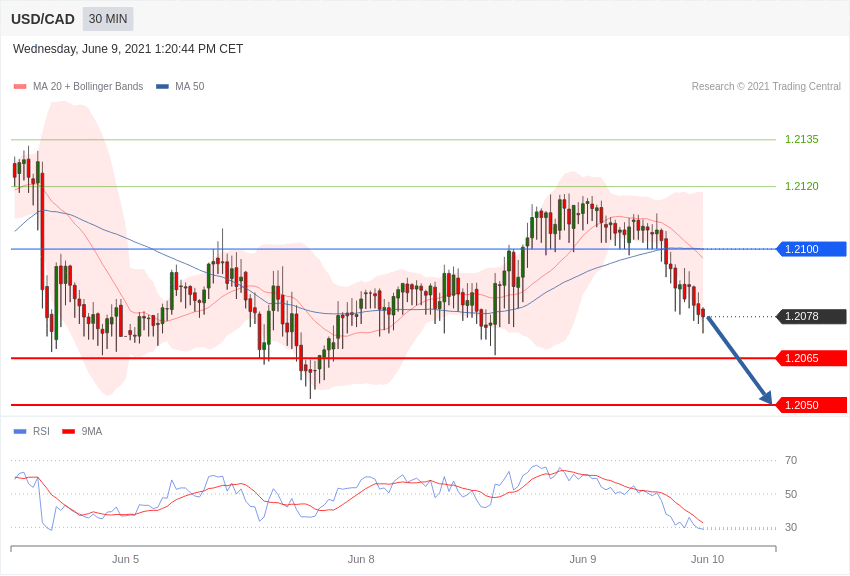Click the 30 MIN timeframe badge

(108, 19)
